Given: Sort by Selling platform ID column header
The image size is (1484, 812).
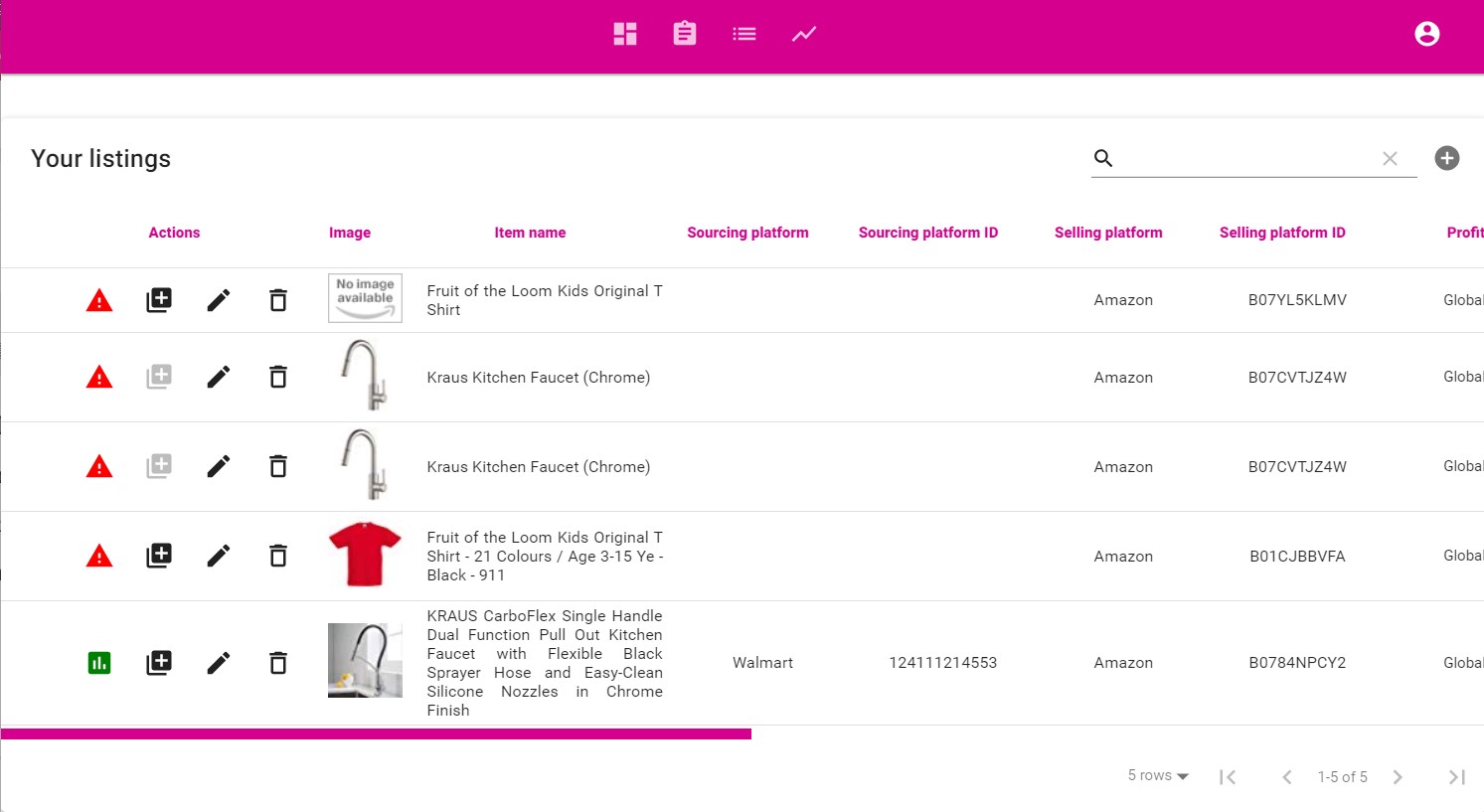Looking at the screenshot, I should click(x=1282, y=233).
